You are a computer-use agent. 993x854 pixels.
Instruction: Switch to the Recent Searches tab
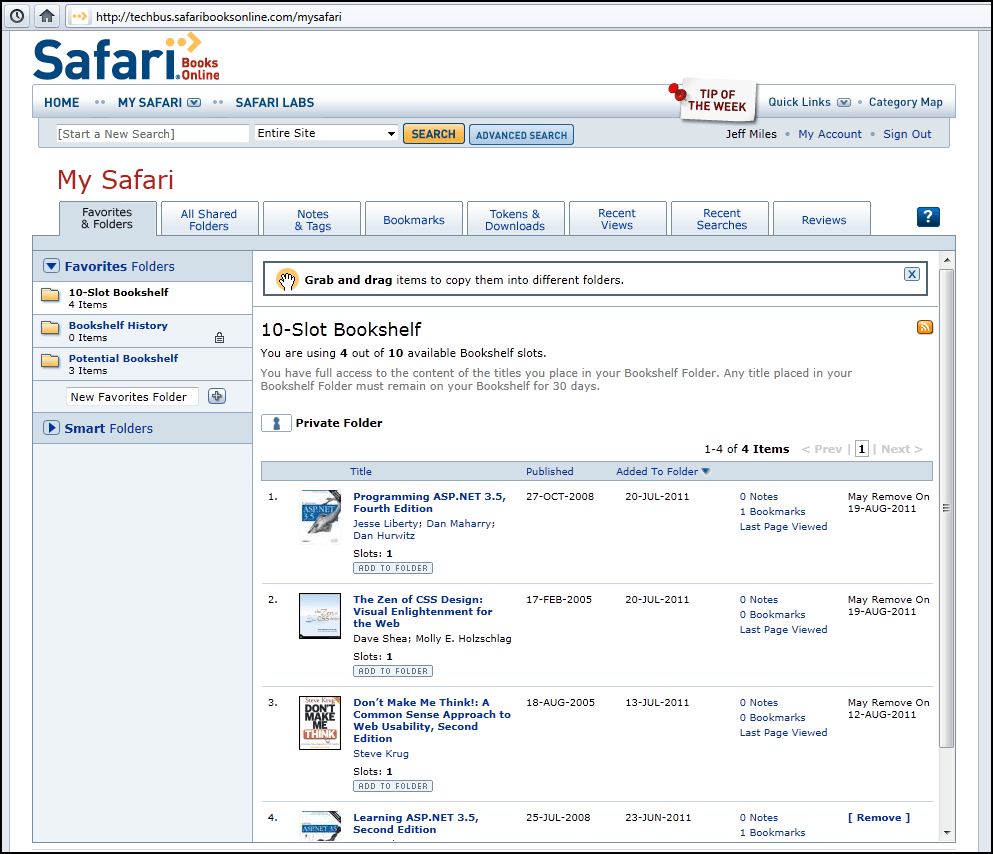(x=721, y=219)
